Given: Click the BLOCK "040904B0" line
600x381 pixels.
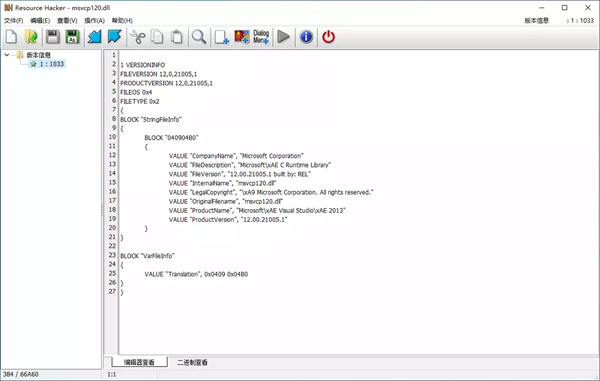Looking at the screenshot, I should click(x=171, y=138).
